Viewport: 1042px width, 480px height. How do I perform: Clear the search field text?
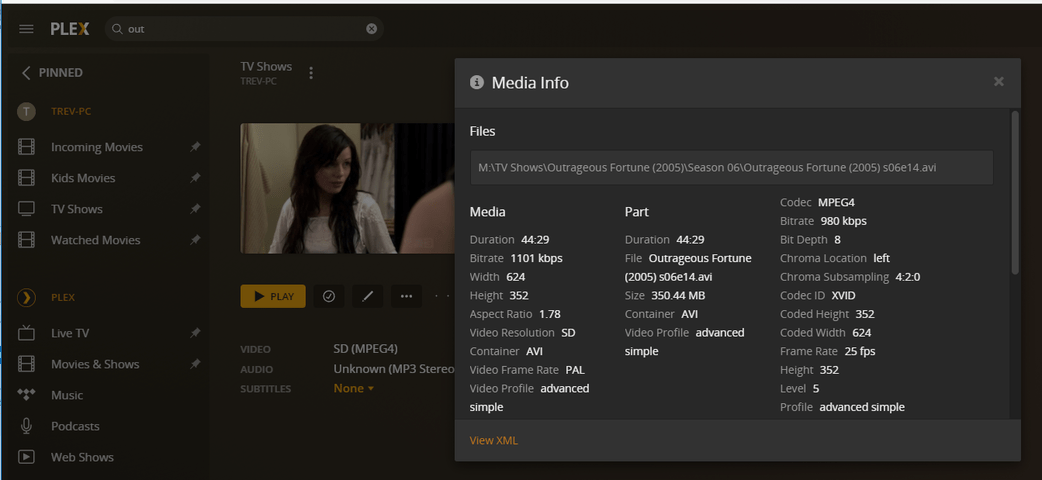(371, 29)
